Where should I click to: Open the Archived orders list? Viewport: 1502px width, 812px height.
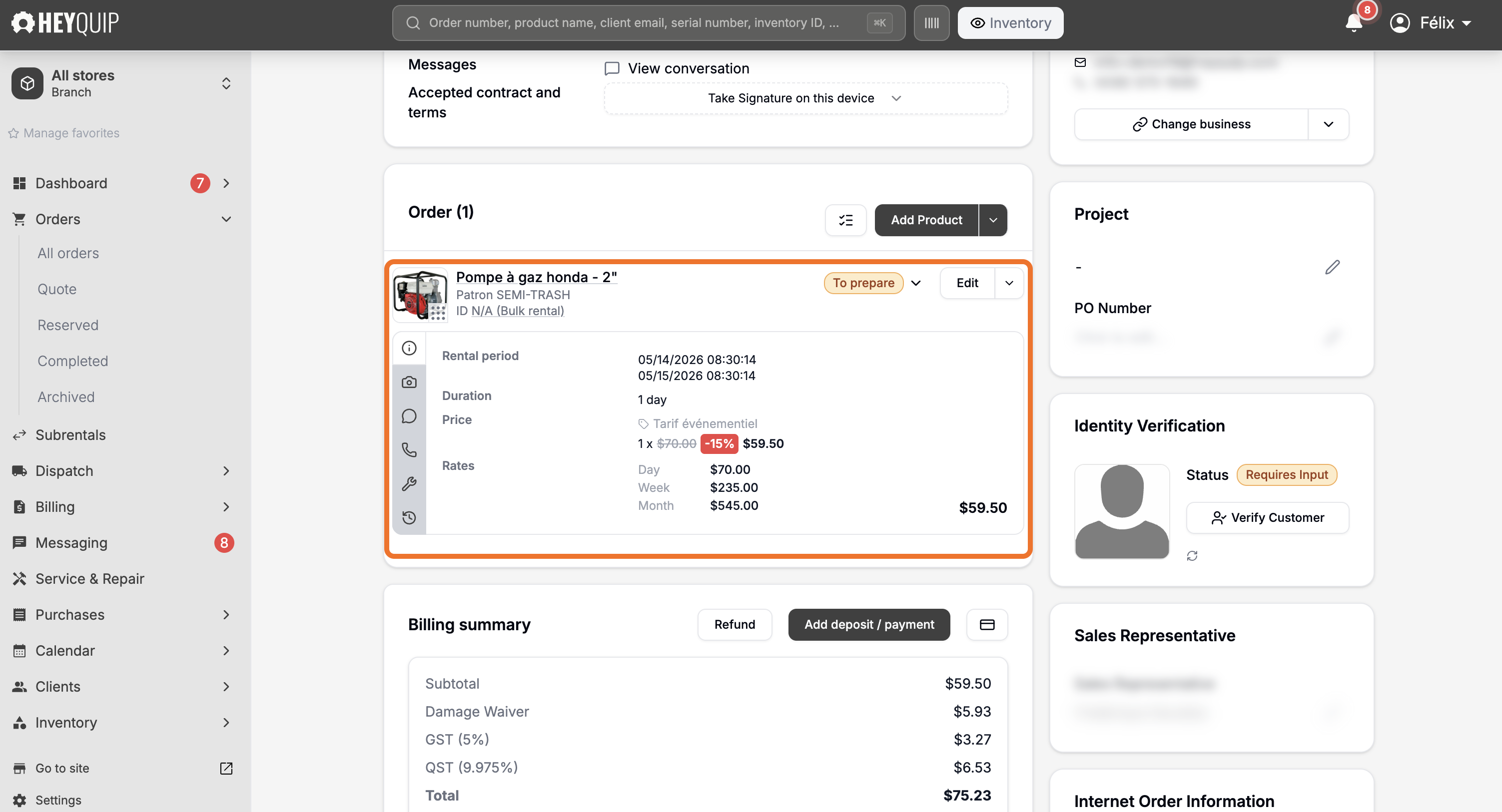click(x=66, y=397)
